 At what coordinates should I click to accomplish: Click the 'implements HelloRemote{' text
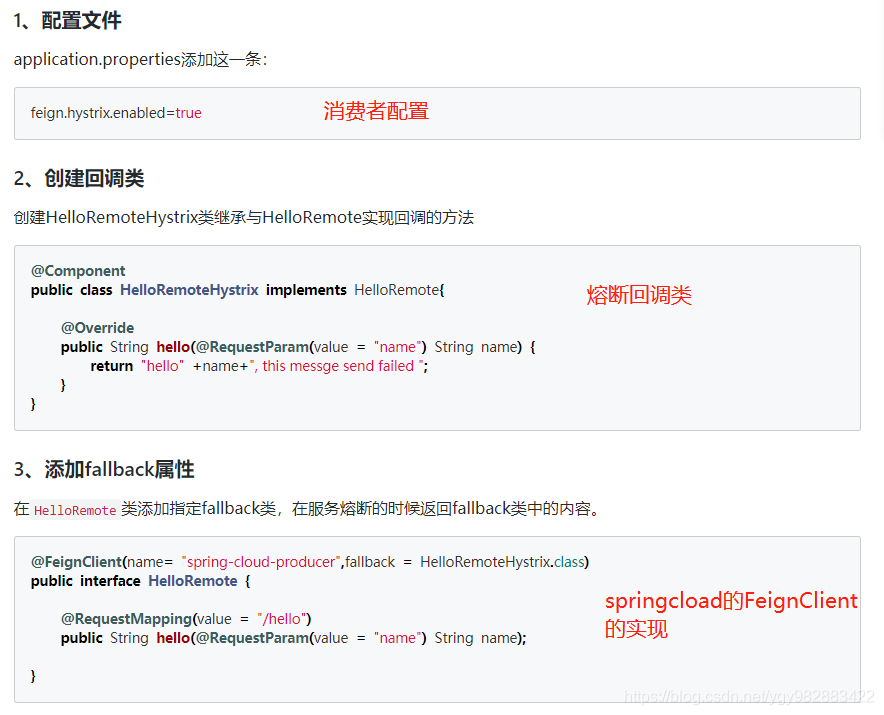355,290
